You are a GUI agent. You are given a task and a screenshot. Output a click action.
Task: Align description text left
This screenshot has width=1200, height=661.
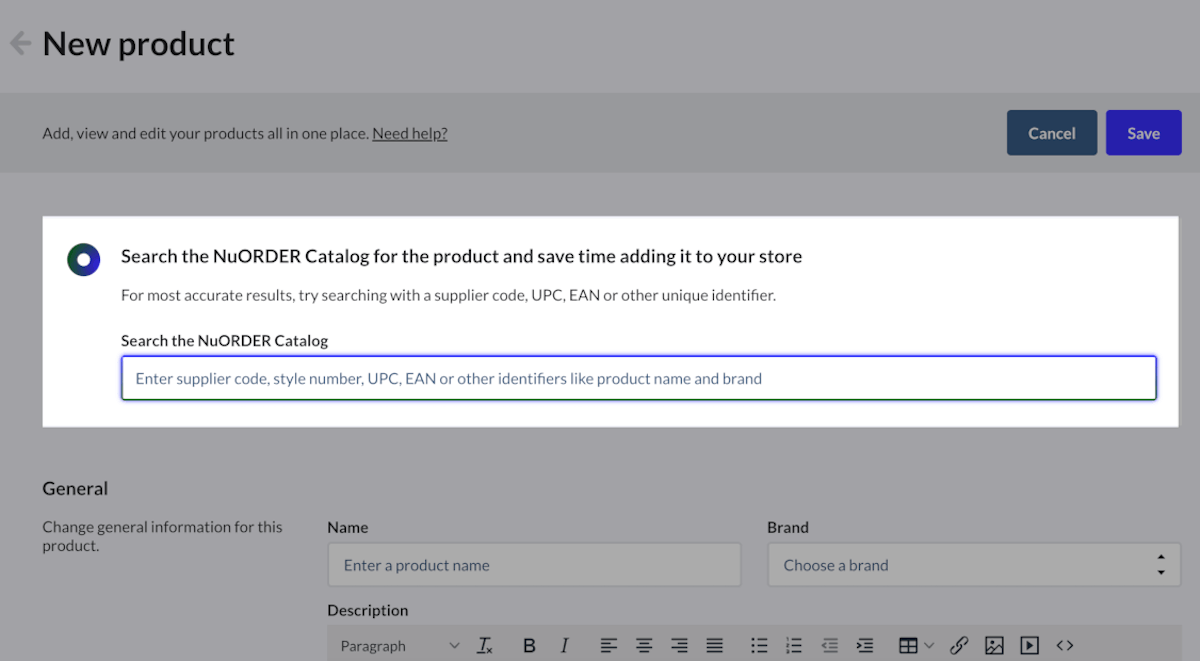pyautogui.click(x=609, y=646)
